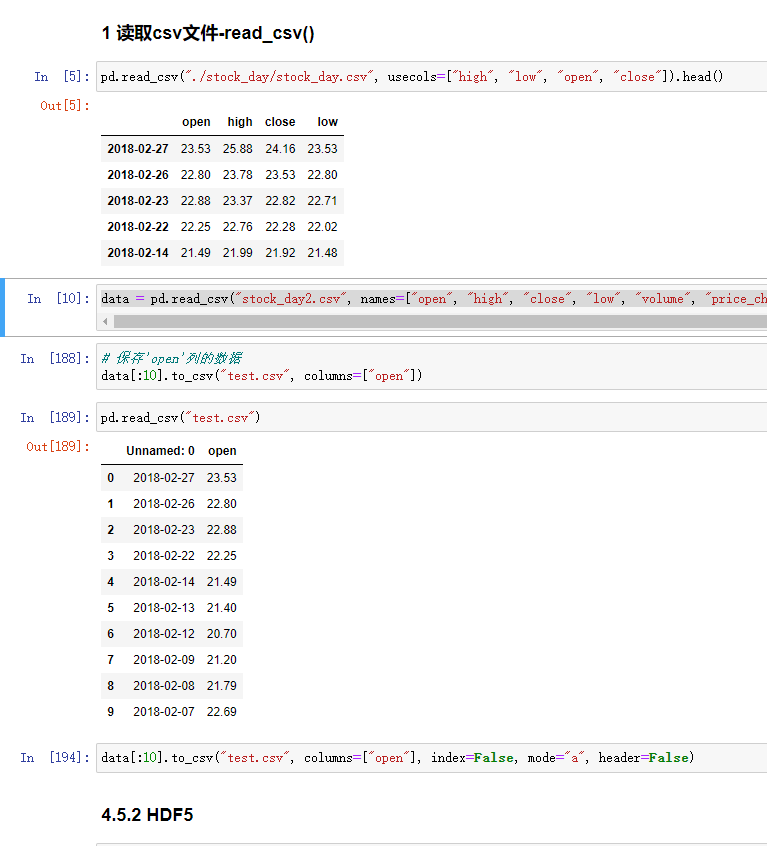The height and width of the screenshot is (846, 767).
Task: Click the 'Out[189]:' output prompt
Action: pyautogui.click(x=58, y=447)
